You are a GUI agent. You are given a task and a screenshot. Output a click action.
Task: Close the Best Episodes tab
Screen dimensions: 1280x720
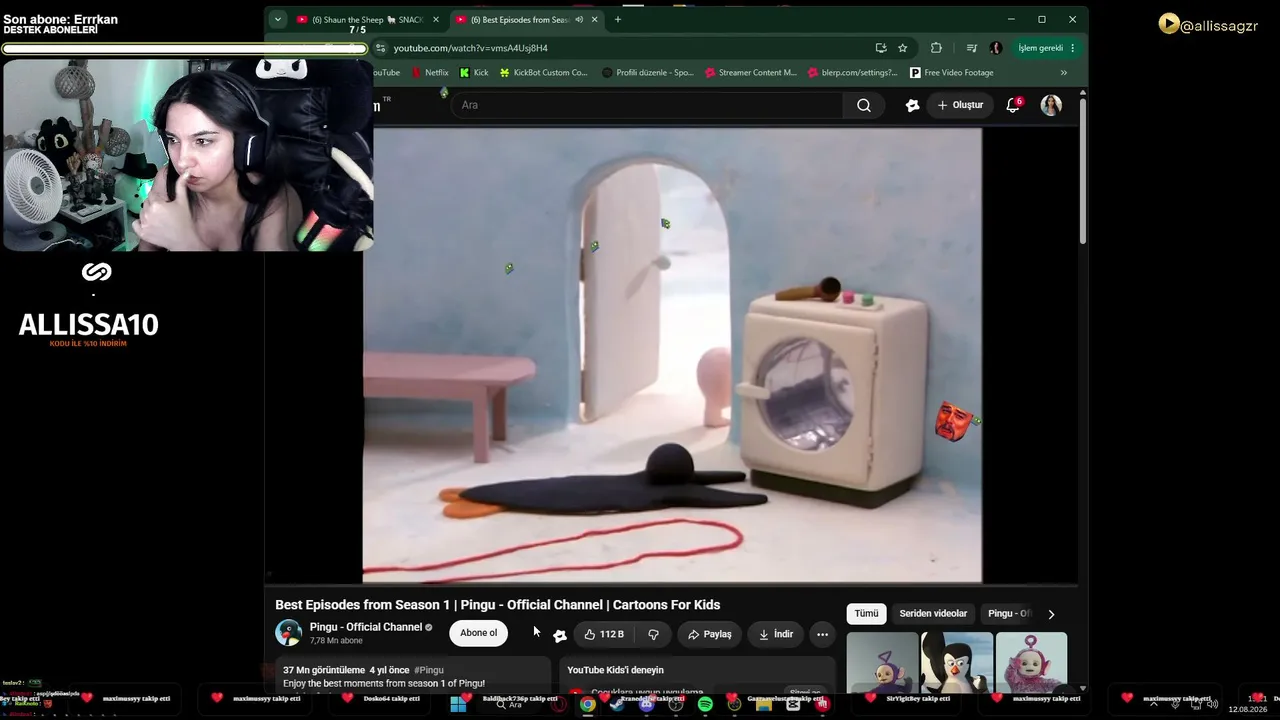click(x=595, y=20)
